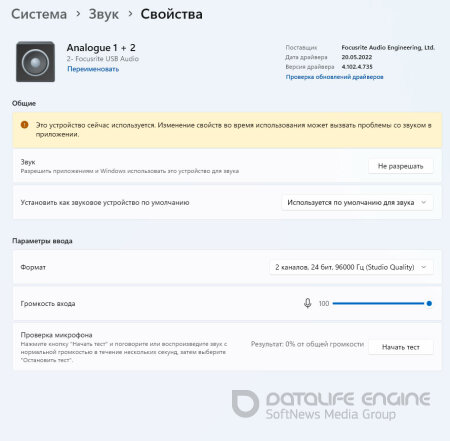Mute input via microphone icon
This screenshot has height=441, width=450.
[x=308, y=303]
